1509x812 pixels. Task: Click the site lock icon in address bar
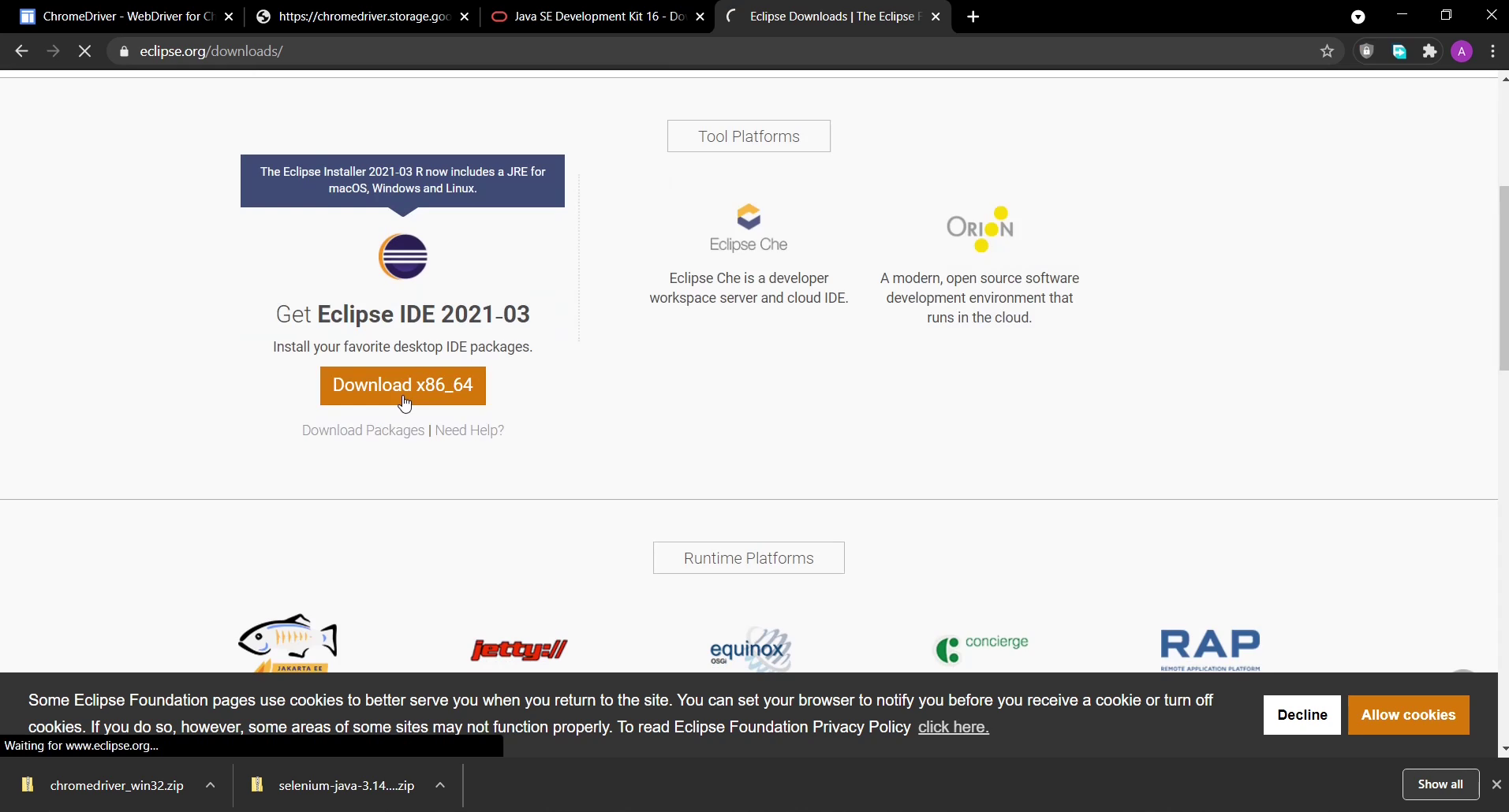click(124, 51)
